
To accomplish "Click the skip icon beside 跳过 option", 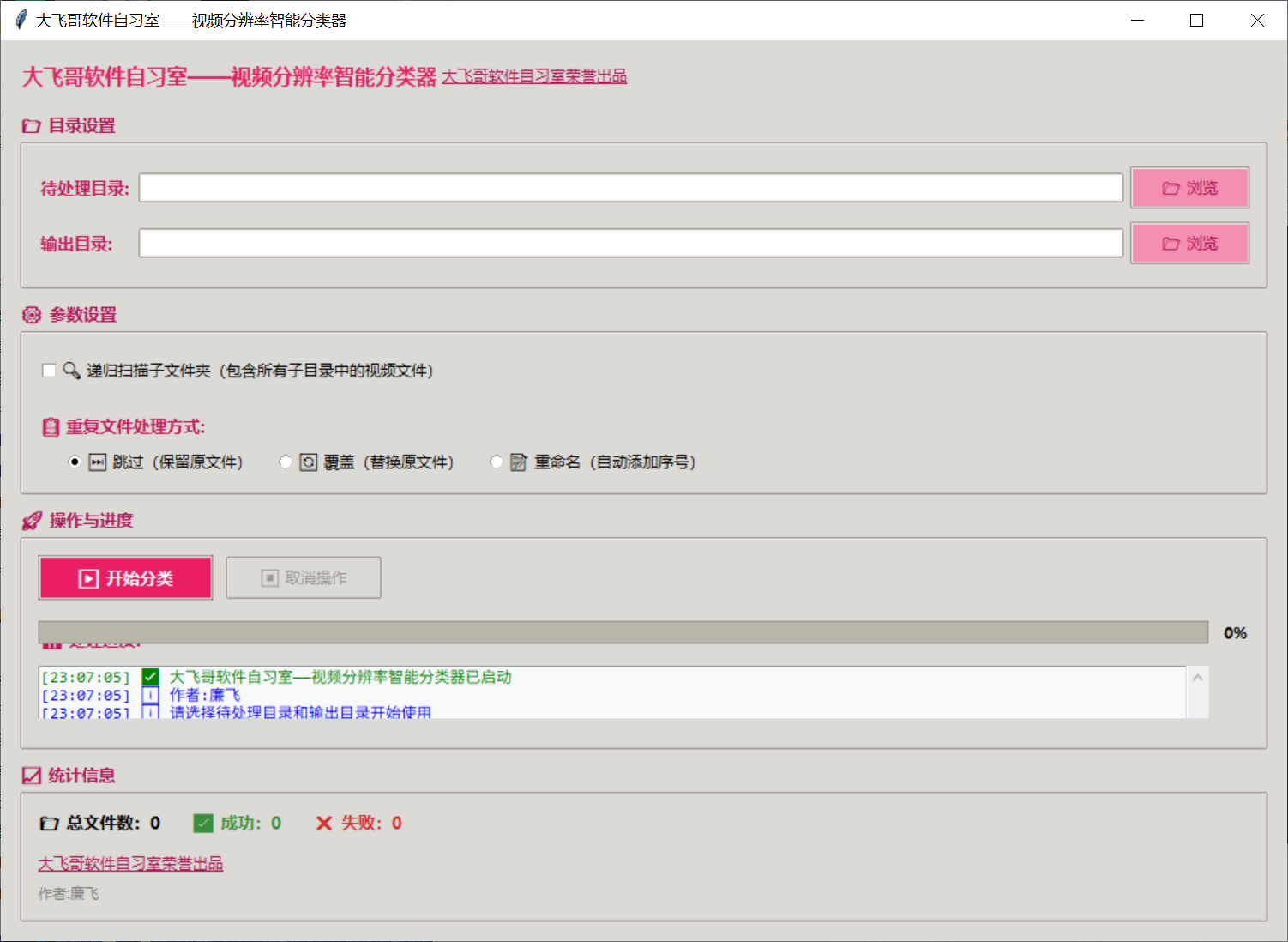I will point(97,462).
